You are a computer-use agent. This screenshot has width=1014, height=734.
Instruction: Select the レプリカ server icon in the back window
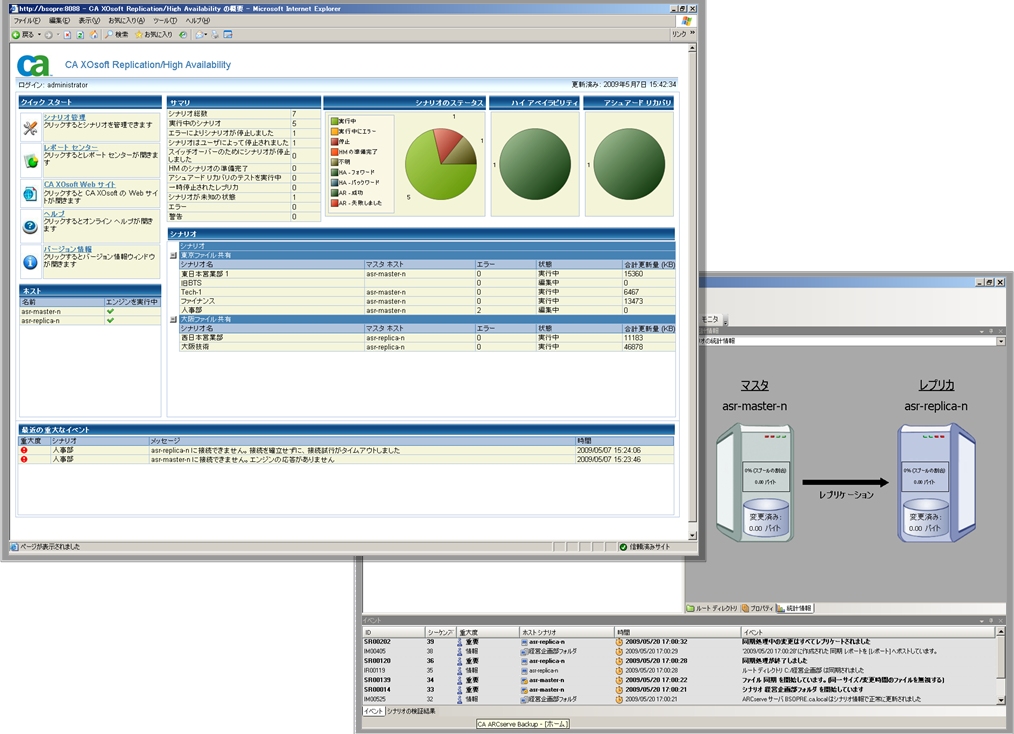coord(936,483)
